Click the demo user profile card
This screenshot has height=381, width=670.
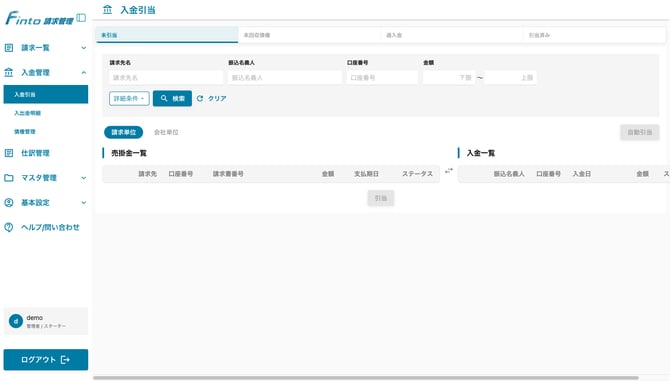(x=46, y=321)
